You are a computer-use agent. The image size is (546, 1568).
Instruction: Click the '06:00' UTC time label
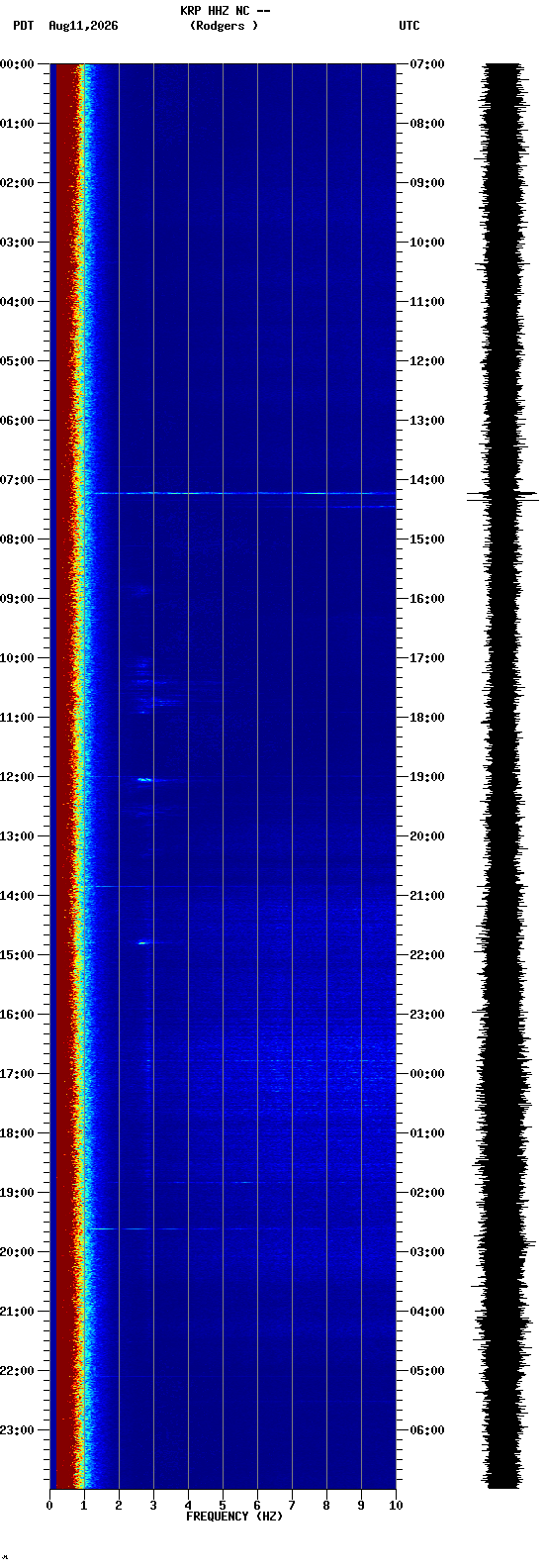[x=427, y=1430]
